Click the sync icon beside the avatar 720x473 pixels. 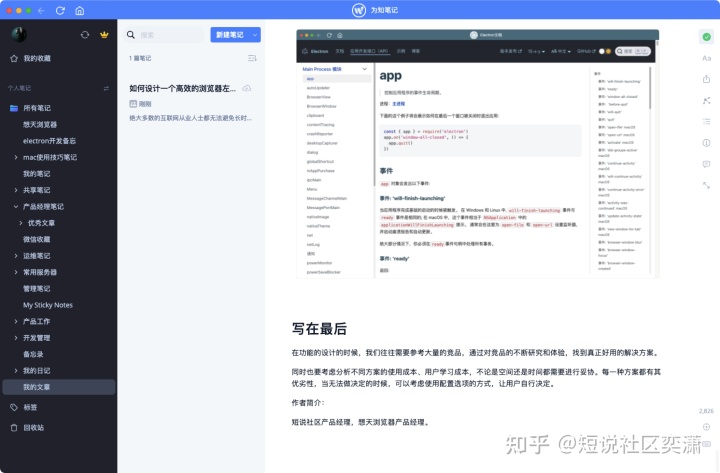[x=85, y=35]
